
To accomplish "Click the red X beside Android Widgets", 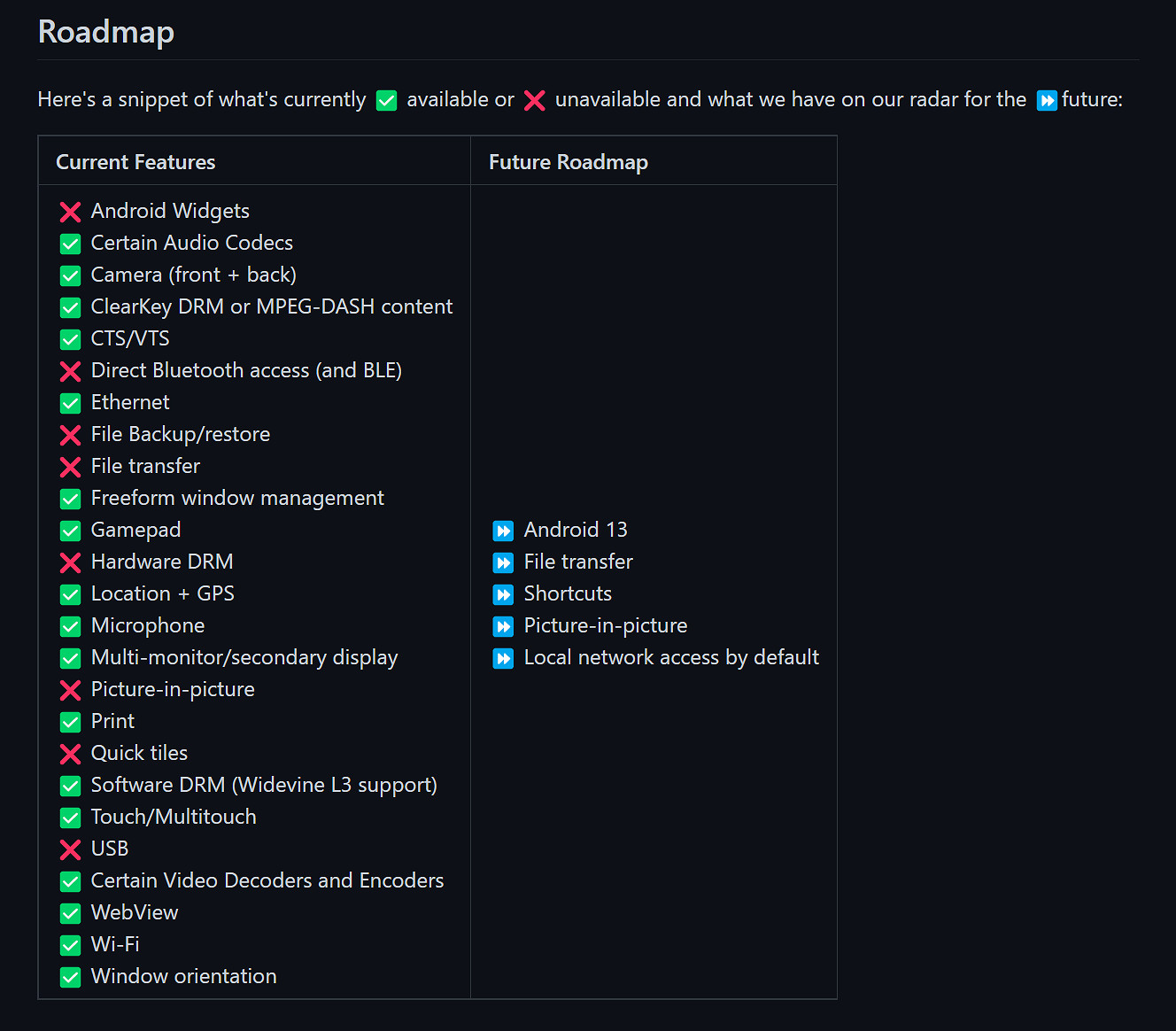I will [x=70, y=212].
